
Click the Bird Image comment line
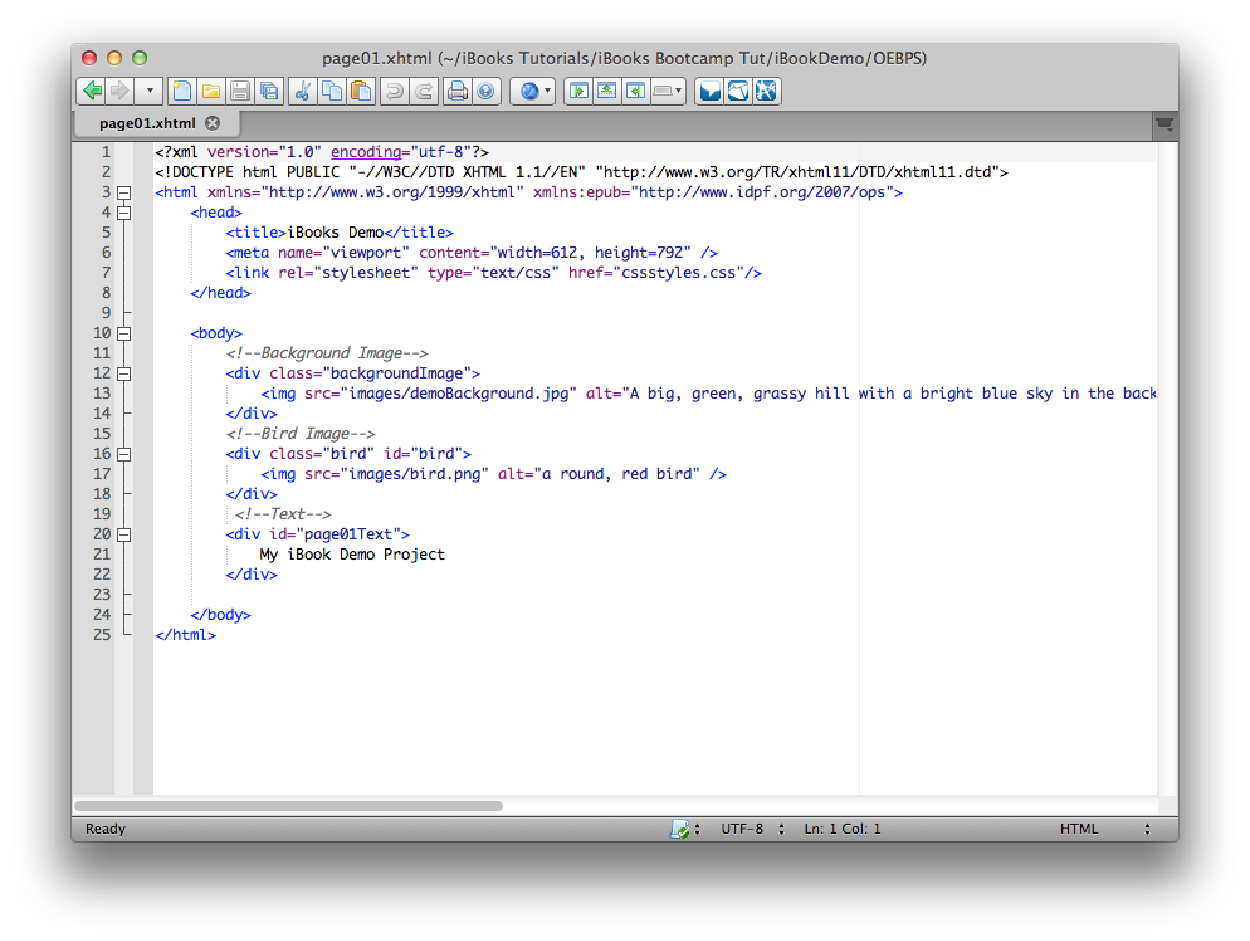[x=300, y=433]
